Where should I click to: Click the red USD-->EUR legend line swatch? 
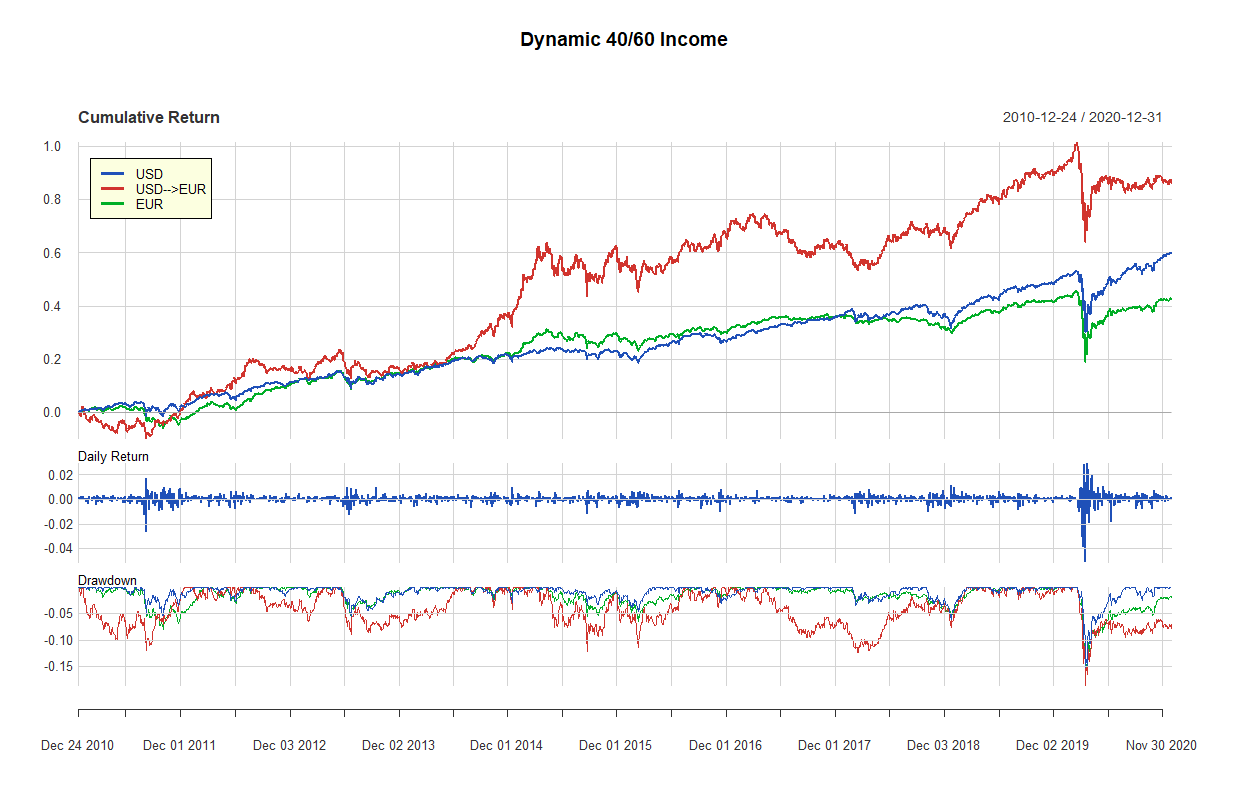point(112,189)
